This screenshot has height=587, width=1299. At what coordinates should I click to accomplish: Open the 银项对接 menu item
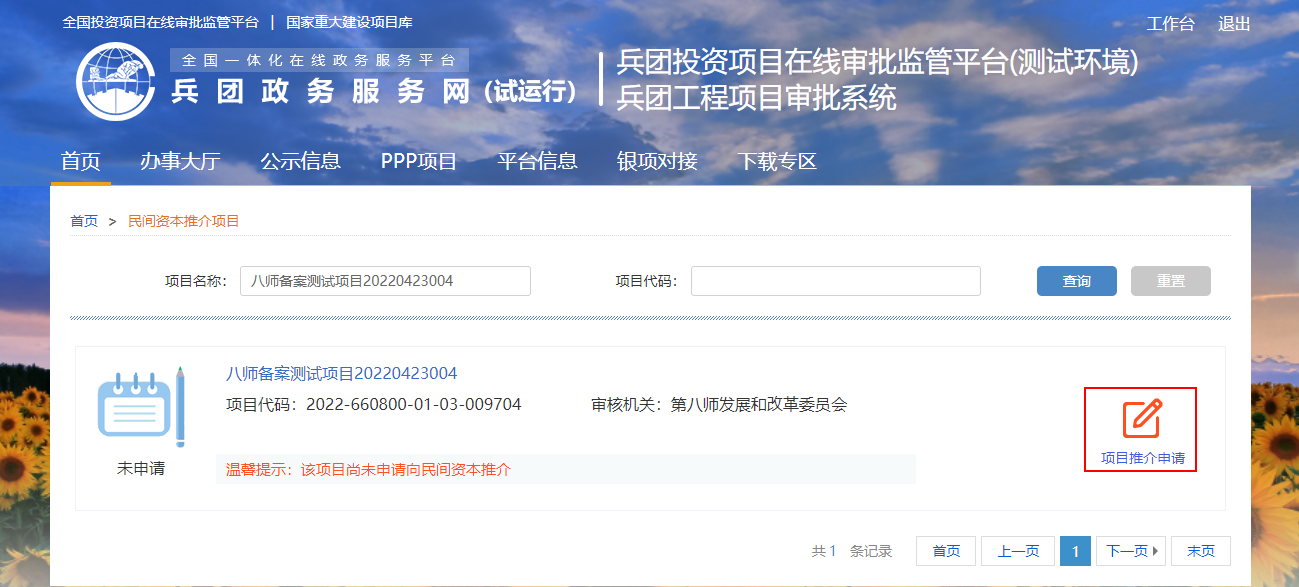(x=657, y=161)
